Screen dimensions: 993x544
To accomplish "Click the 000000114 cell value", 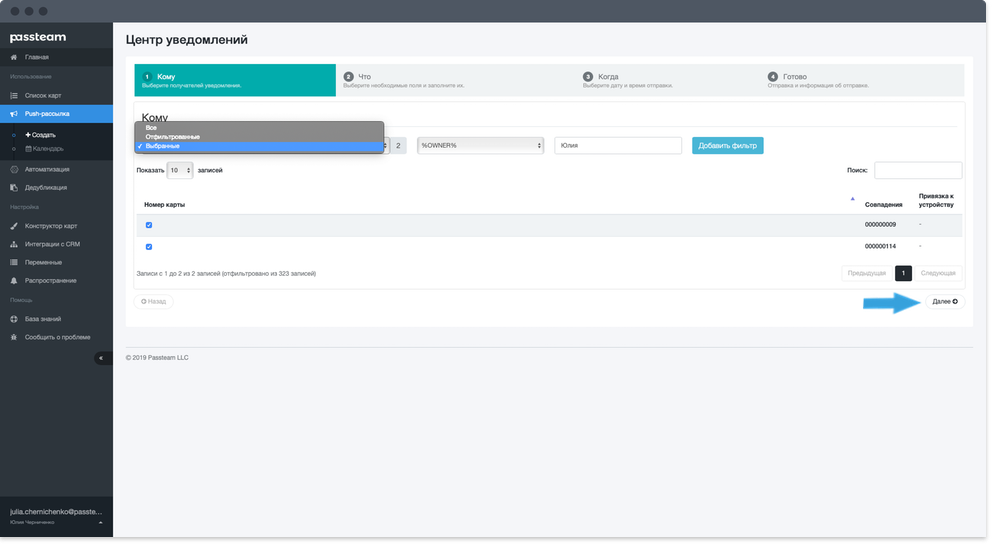I will coord(880,246).
